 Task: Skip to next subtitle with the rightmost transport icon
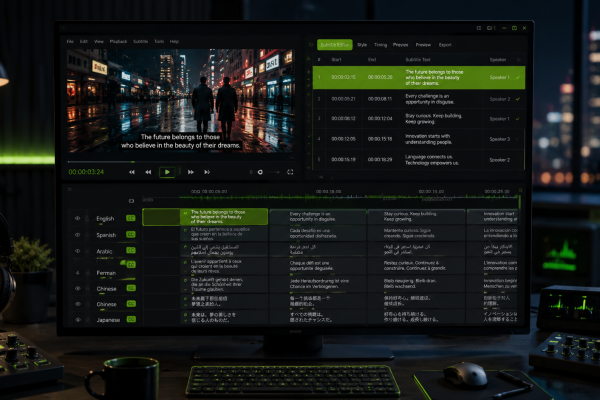coord(207,172)
